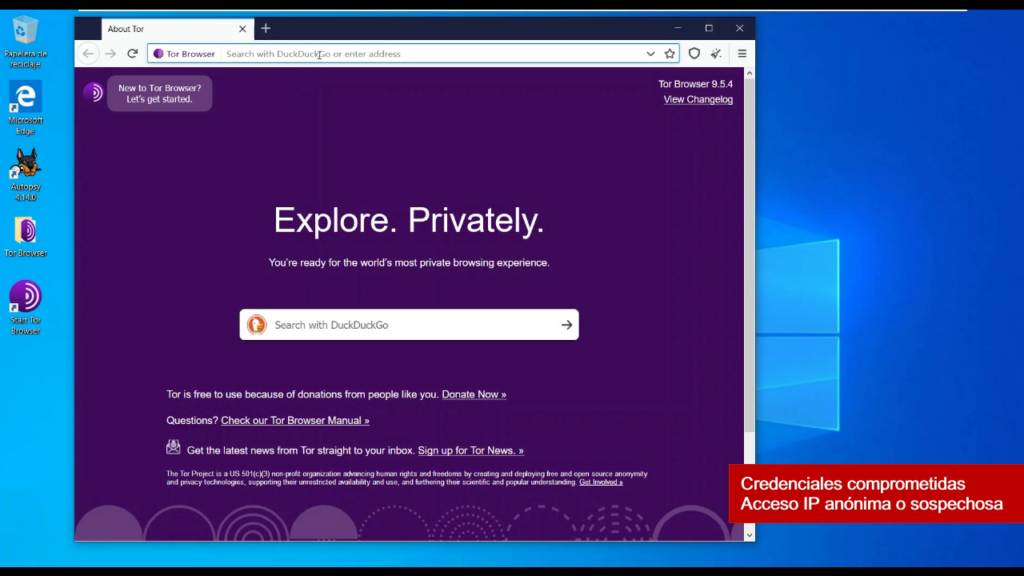Click the New to Tor Browser onboarding bubble
Viewport: 1024px width, 576px height.
(x=159, y=93)
